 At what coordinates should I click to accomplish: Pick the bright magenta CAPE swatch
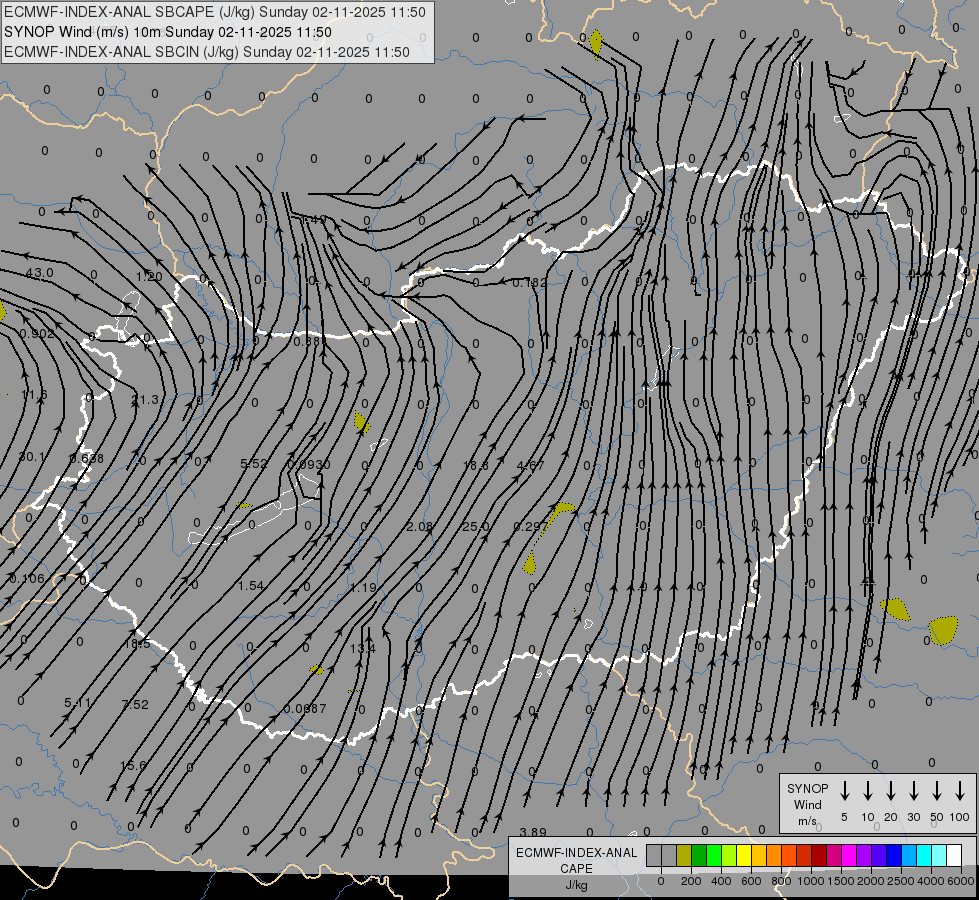(849, 856)
